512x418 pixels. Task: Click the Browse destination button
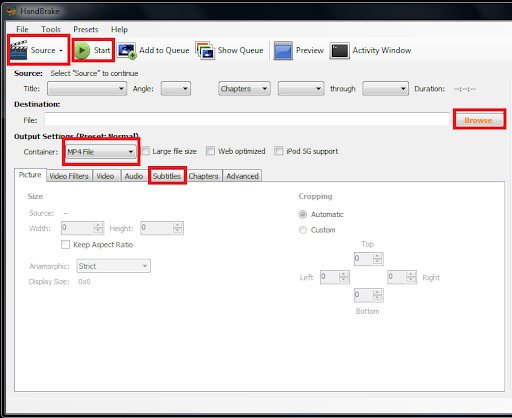click(x=479, y=120)
